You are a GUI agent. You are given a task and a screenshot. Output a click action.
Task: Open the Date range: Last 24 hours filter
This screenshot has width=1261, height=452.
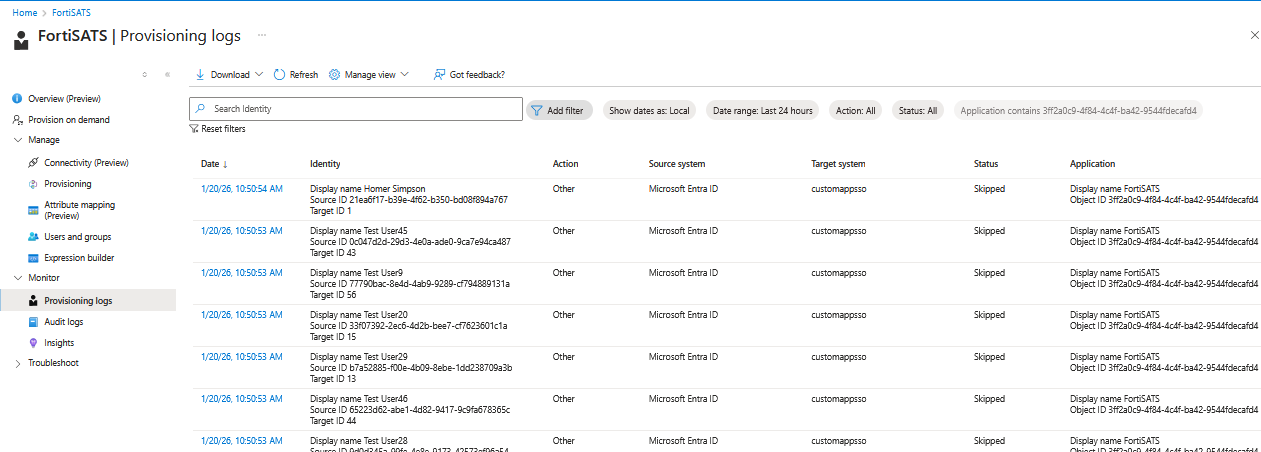click(x=762, y=110)
